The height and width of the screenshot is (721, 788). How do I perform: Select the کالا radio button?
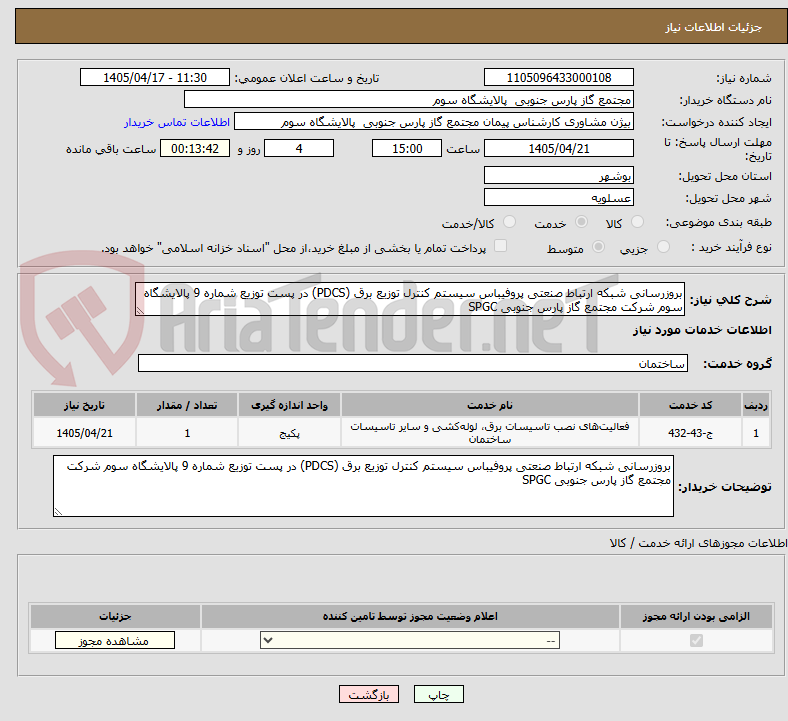[x=637, y=222]
